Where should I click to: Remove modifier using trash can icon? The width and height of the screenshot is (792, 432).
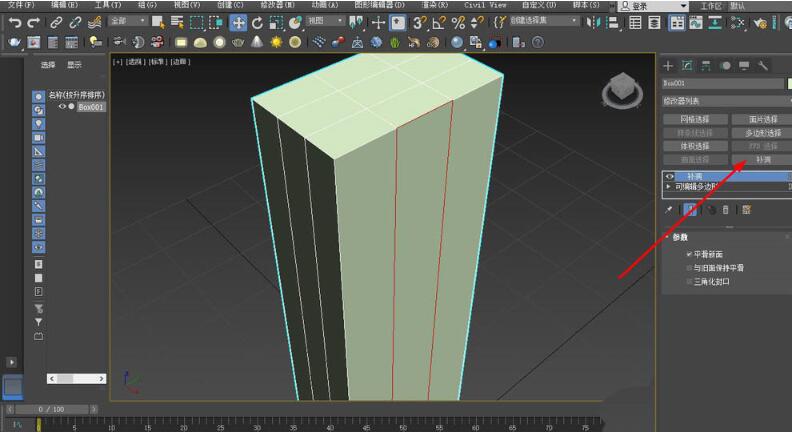tap(725, 210)
